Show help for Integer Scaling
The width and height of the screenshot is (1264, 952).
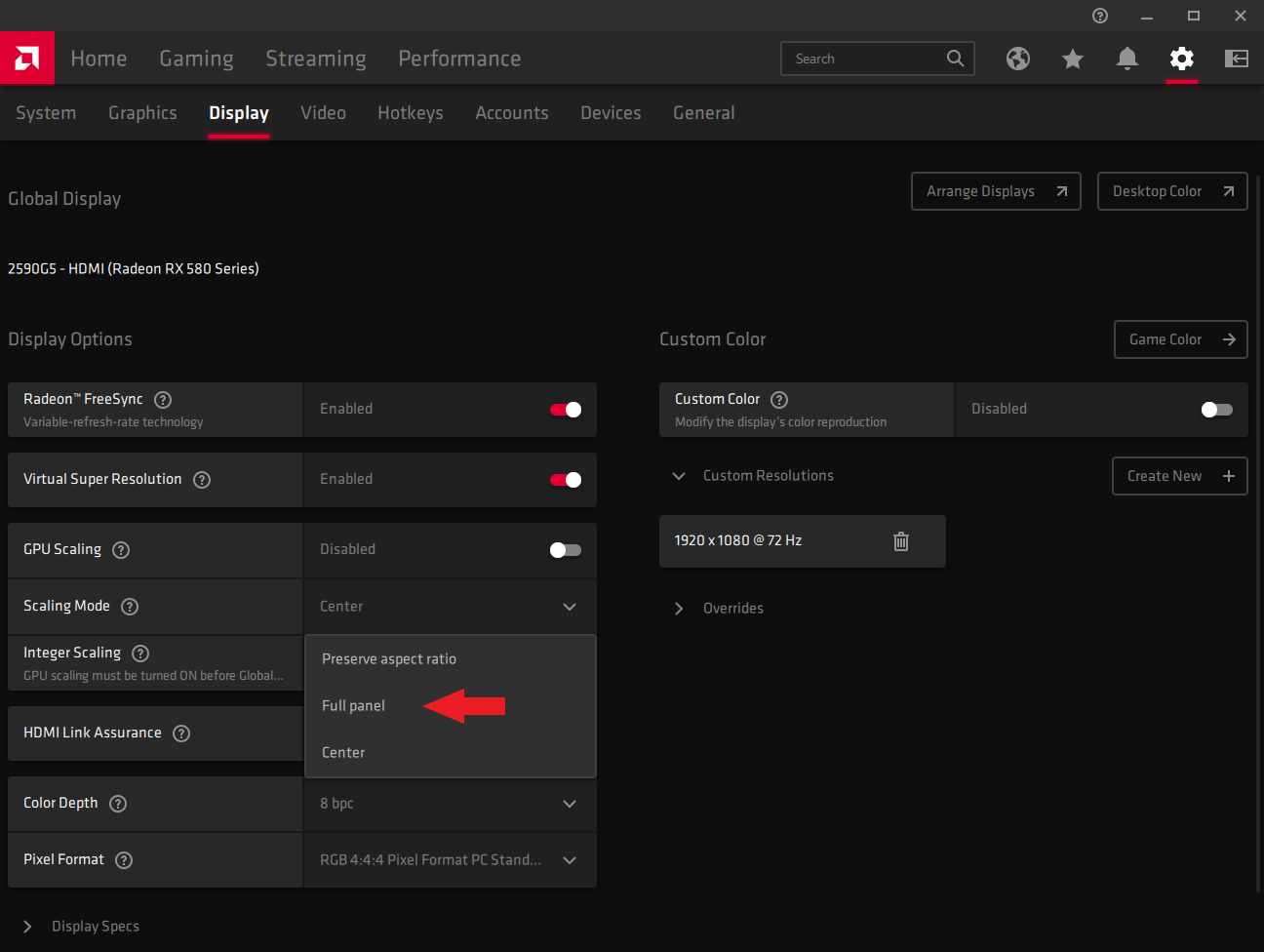tap(140, 653)
